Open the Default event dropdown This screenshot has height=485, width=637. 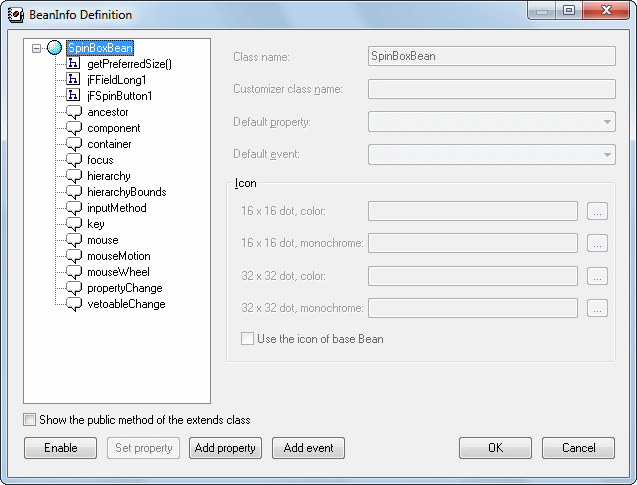click(607, 155)
